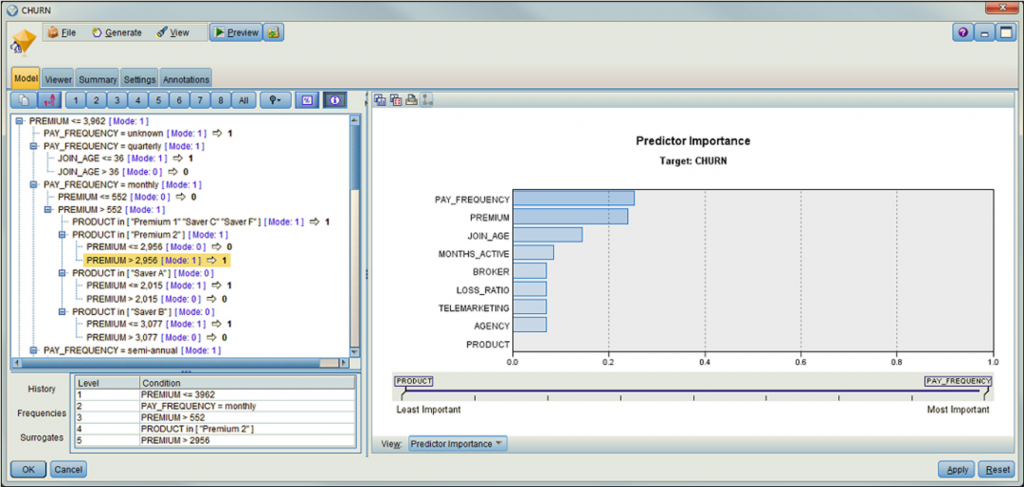The height and width of the screenshot is (487, 1024).
Task: Open the Frequencies side tab
Action: click(x=42, y=413)
